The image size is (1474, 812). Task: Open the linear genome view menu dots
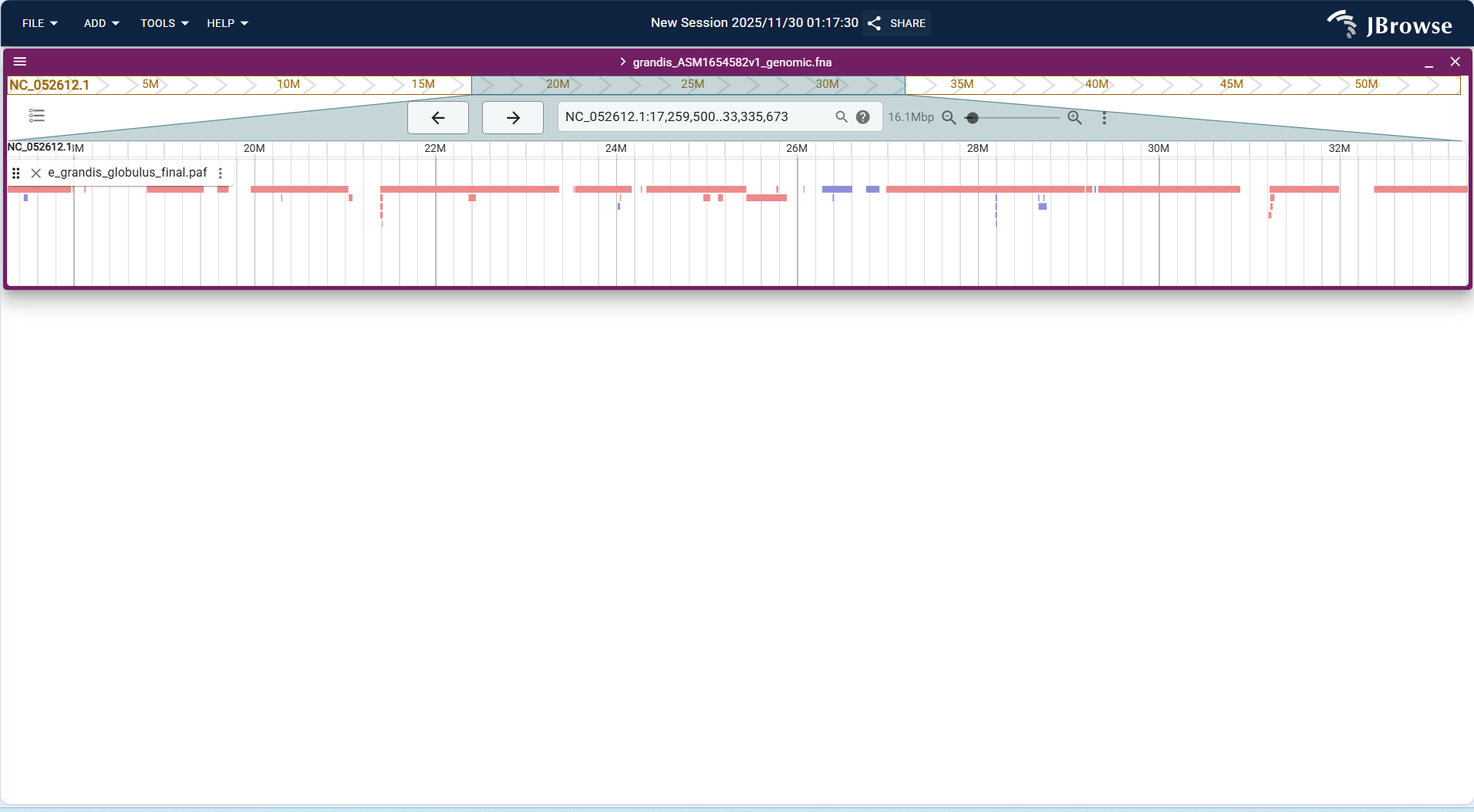pos(1105,118)
